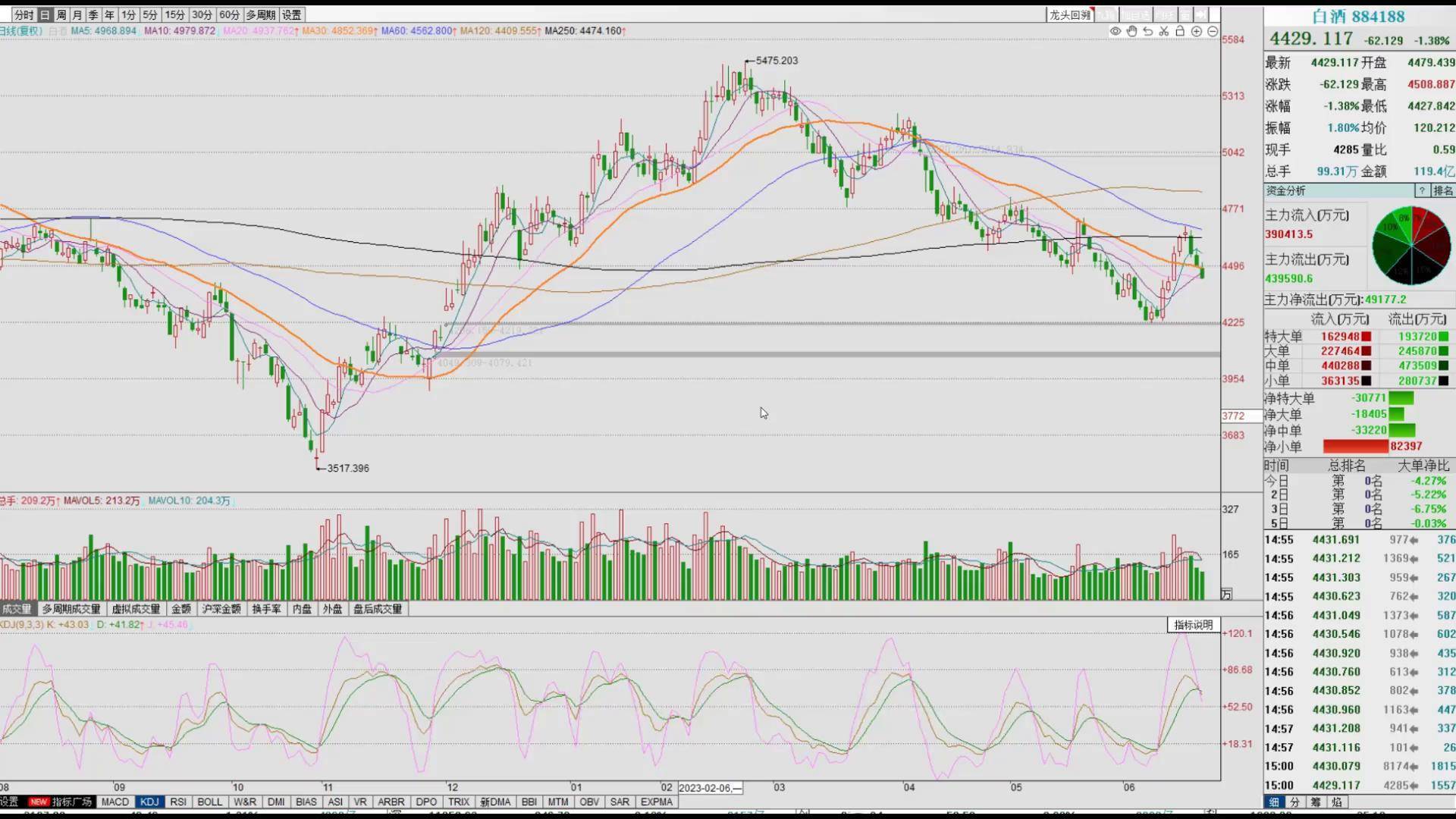
Task: Open the 排名 ranking button
Action: 1443,191
